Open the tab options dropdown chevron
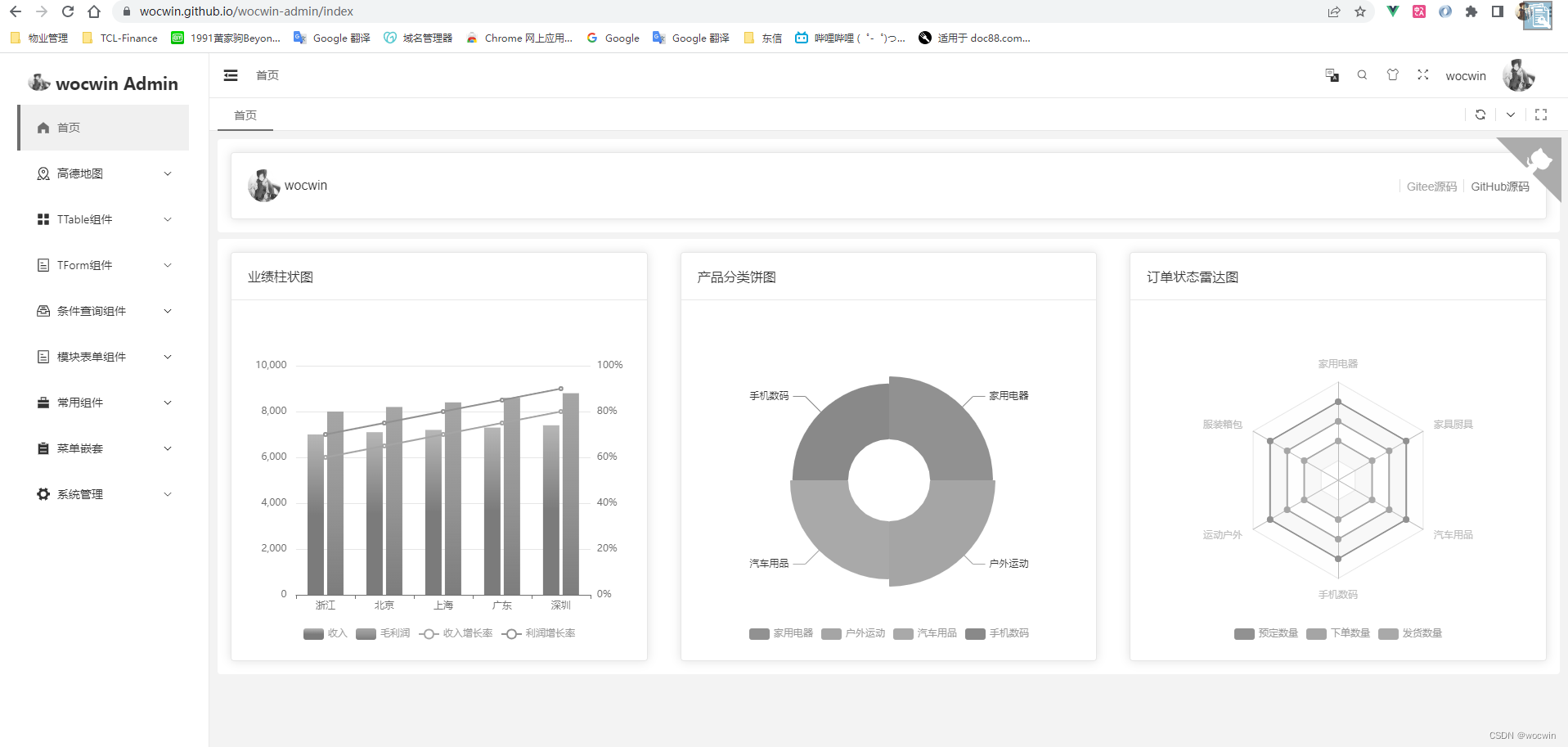The height and width of the screenshot is (747, 1568). (x=1511, y=115)
